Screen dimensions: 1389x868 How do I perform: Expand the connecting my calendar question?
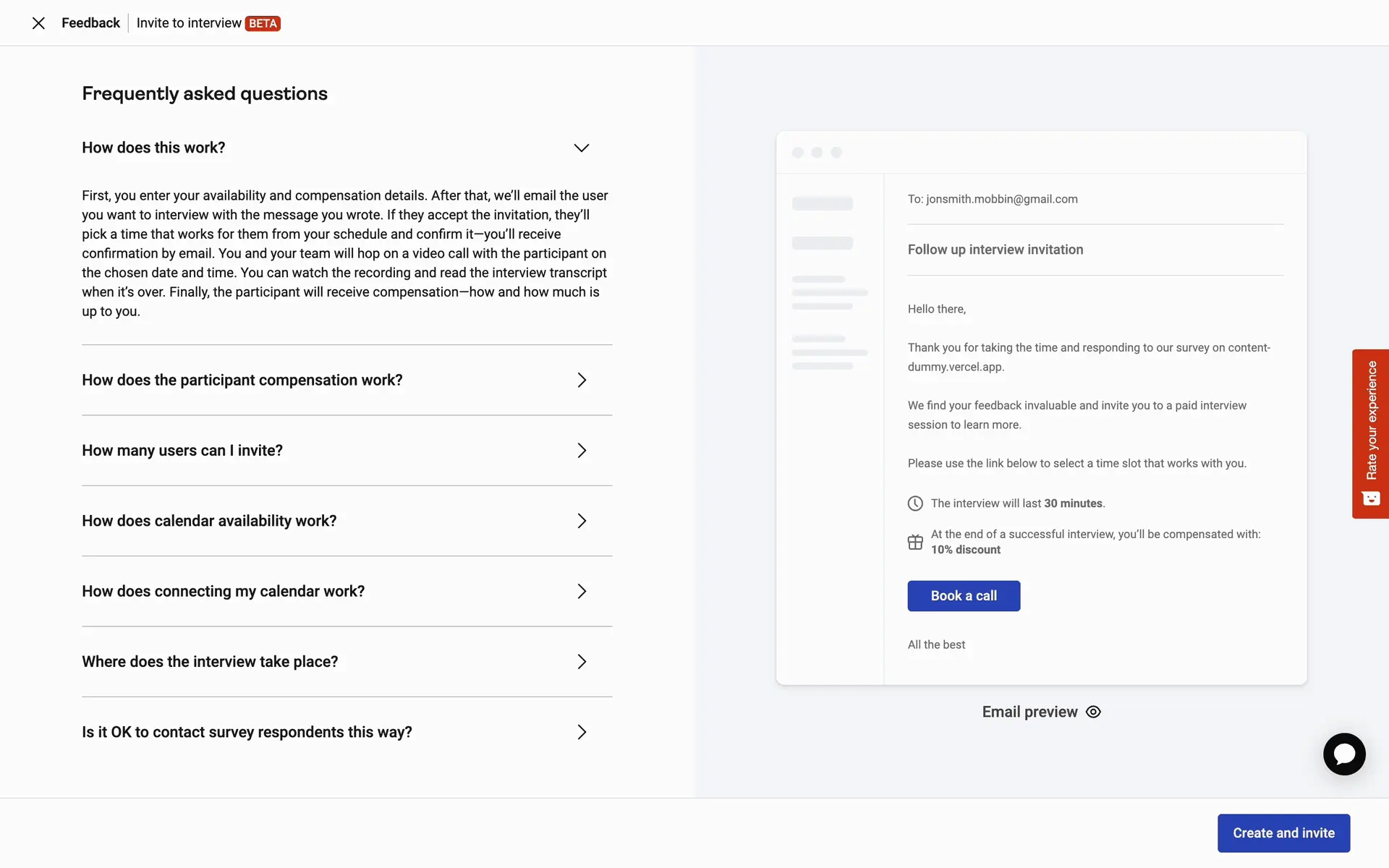click(x=581, y=592)
